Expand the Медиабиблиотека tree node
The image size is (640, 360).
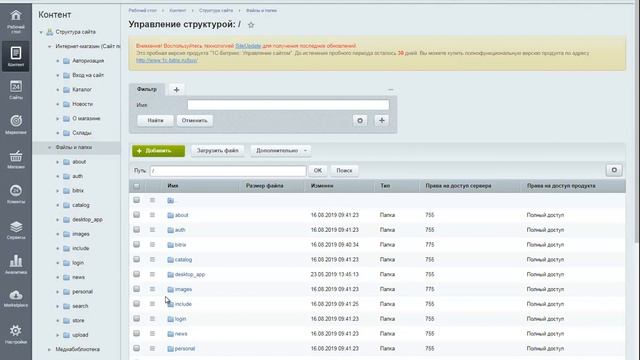(49, 349)
